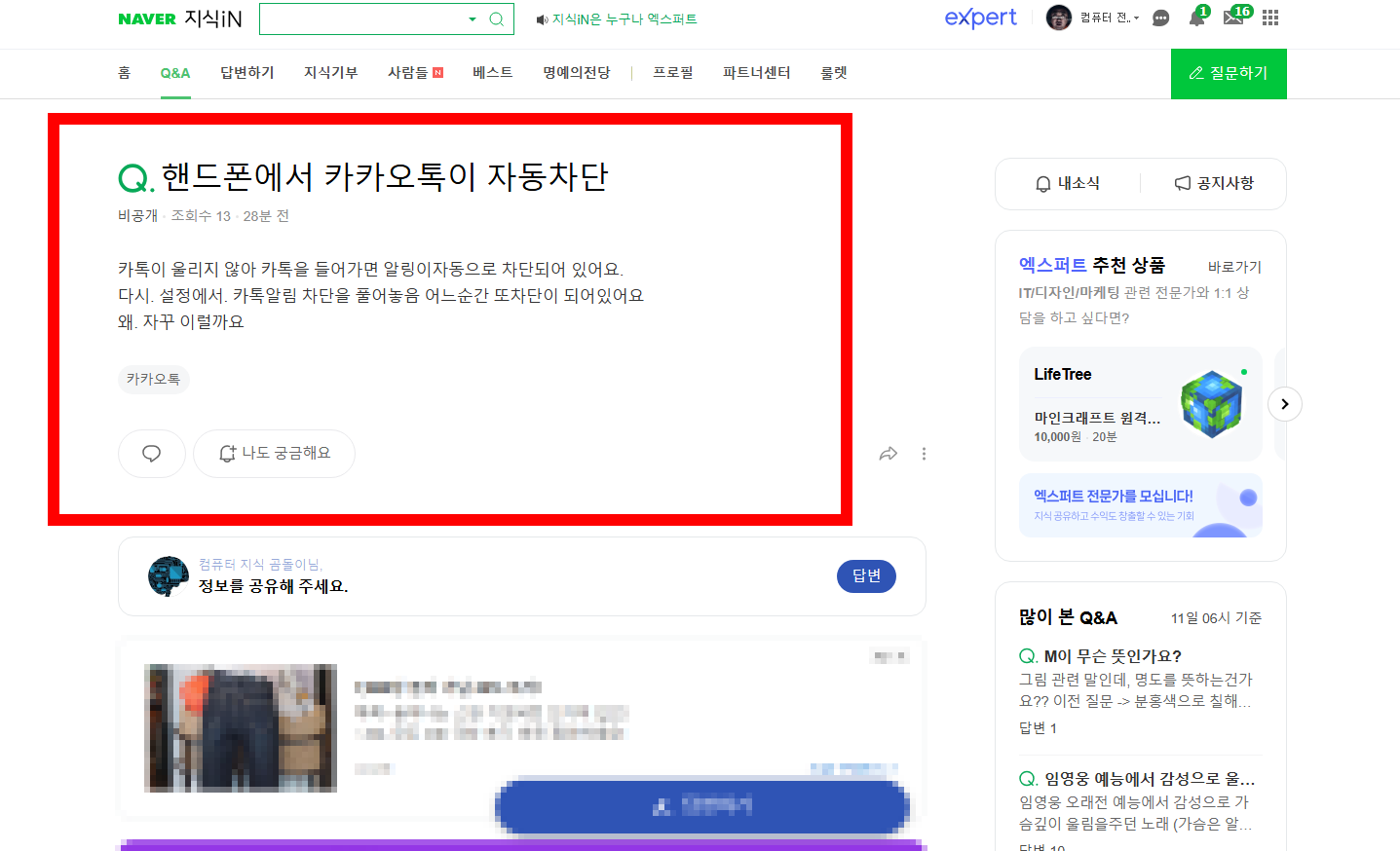This screenshot has height=851, width=1400.
Task: Open notifications bell icon
Action: click(1196, 18)
